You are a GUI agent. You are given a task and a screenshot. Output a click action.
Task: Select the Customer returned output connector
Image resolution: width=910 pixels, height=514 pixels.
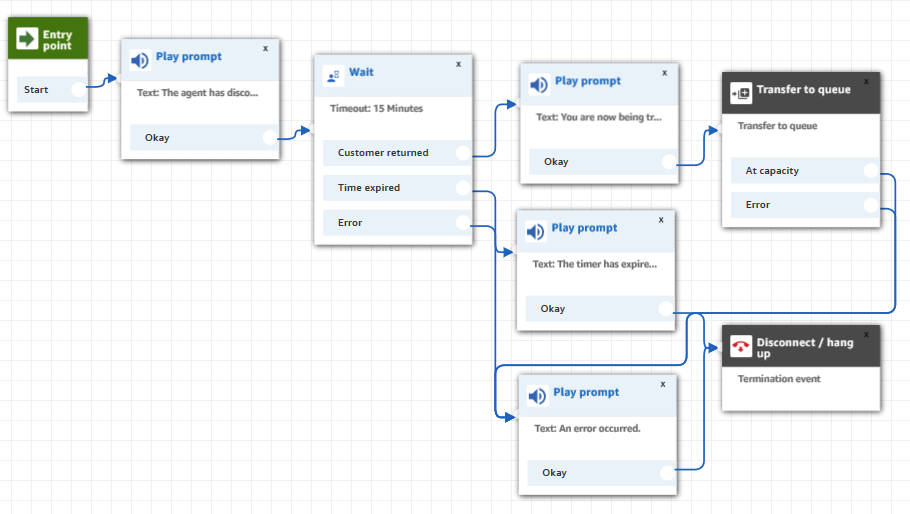click(x=462, y=153)
